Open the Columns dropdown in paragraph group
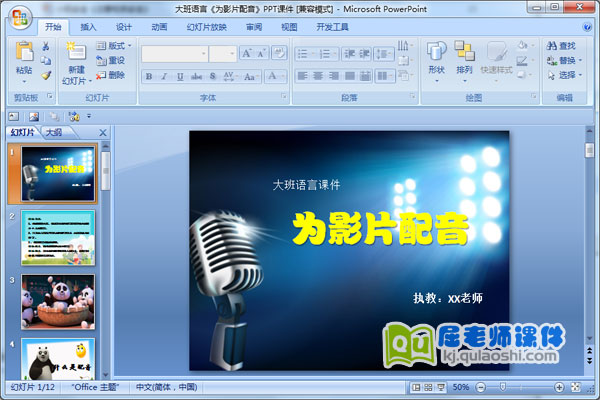The width and height of the screenshot is (600, 400). coord(384,76)
